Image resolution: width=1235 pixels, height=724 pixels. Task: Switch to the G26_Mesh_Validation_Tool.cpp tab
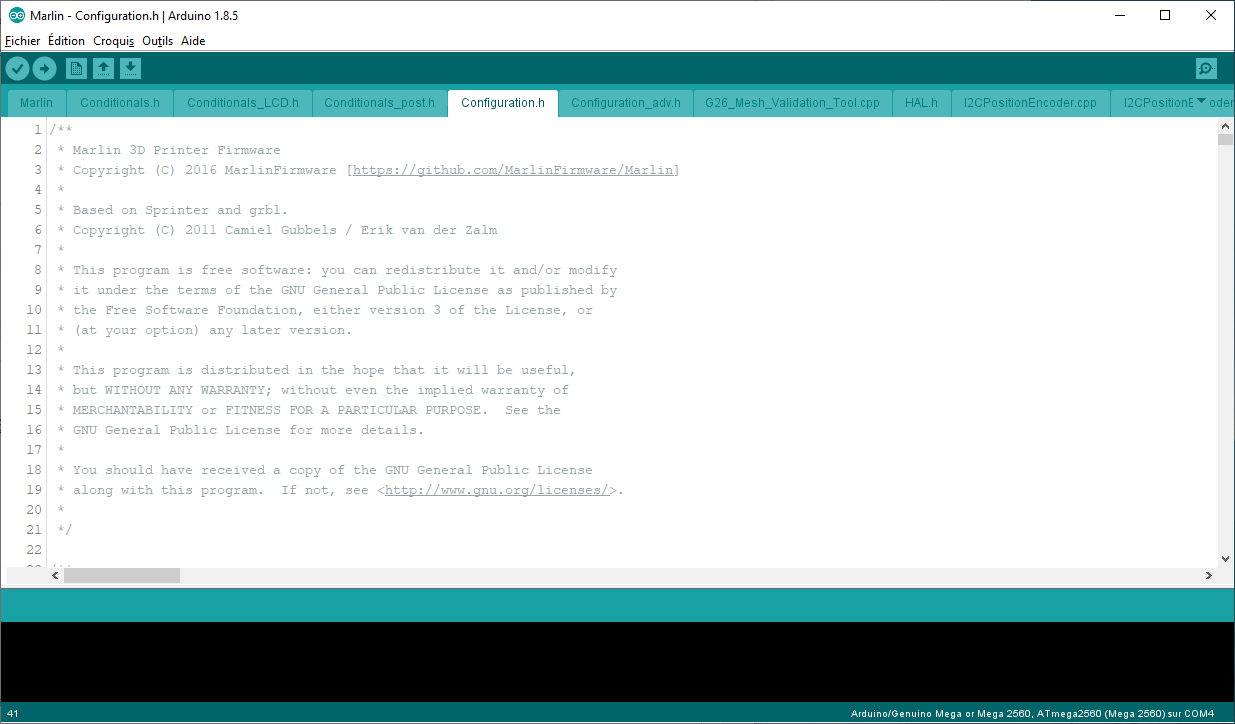(x=793, y=103)
